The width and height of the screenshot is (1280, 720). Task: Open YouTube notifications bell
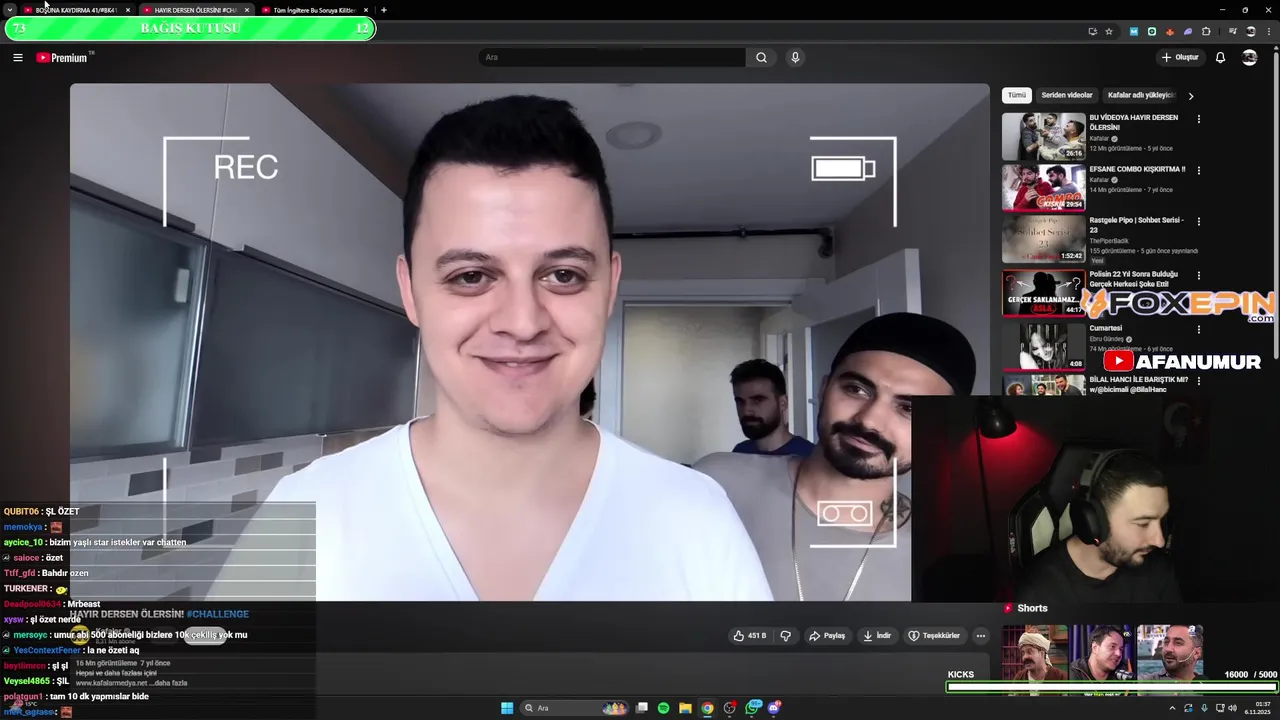[1220, 58]
